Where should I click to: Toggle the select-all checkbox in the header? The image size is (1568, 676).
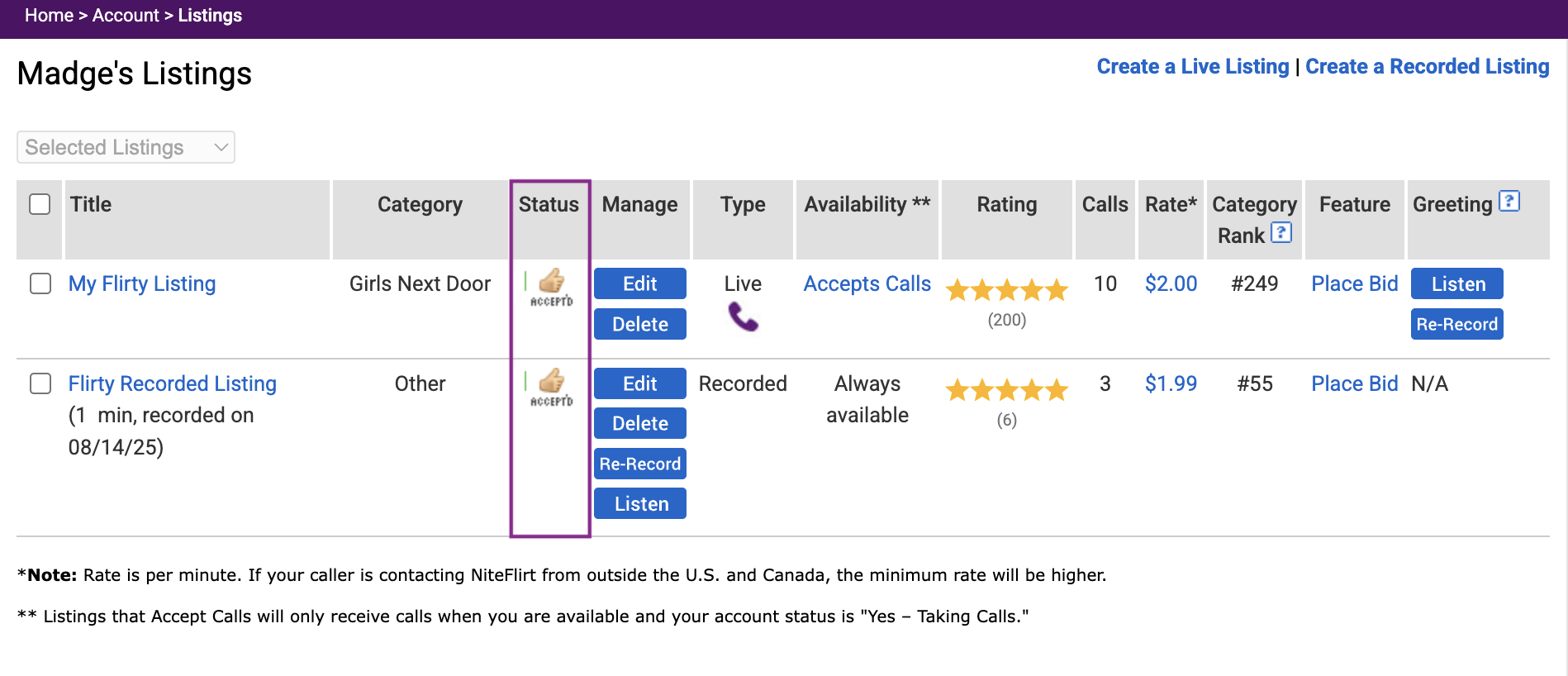pyautogui.click(x=40, y=204)
